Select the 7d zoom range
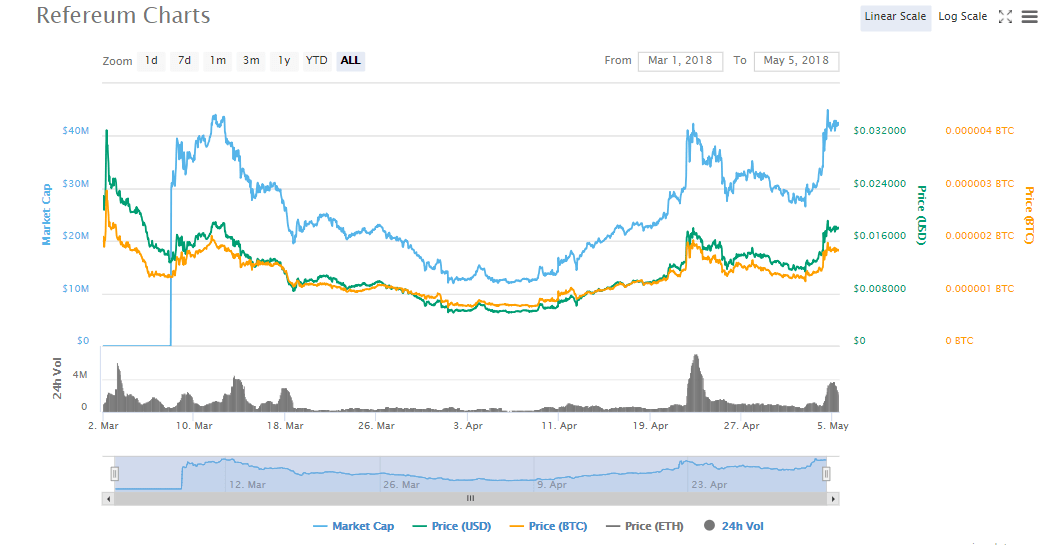The height and width of the screenshot is (545, 1051). point(184,61)
